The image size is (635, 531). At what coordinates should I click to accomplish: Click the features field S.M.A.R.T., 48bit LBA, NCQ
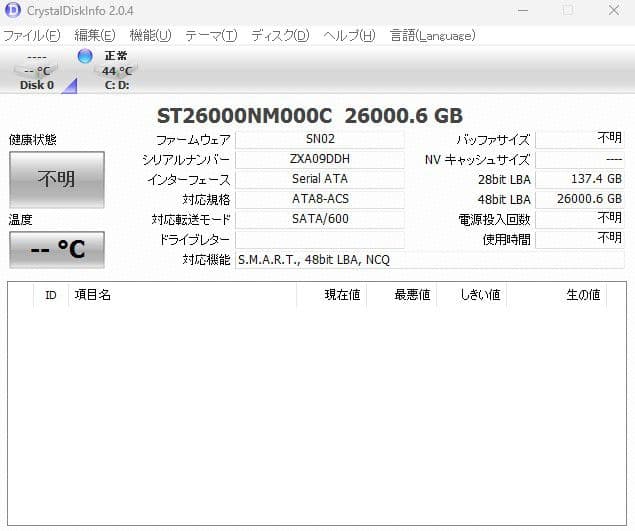tap(430, 260)
